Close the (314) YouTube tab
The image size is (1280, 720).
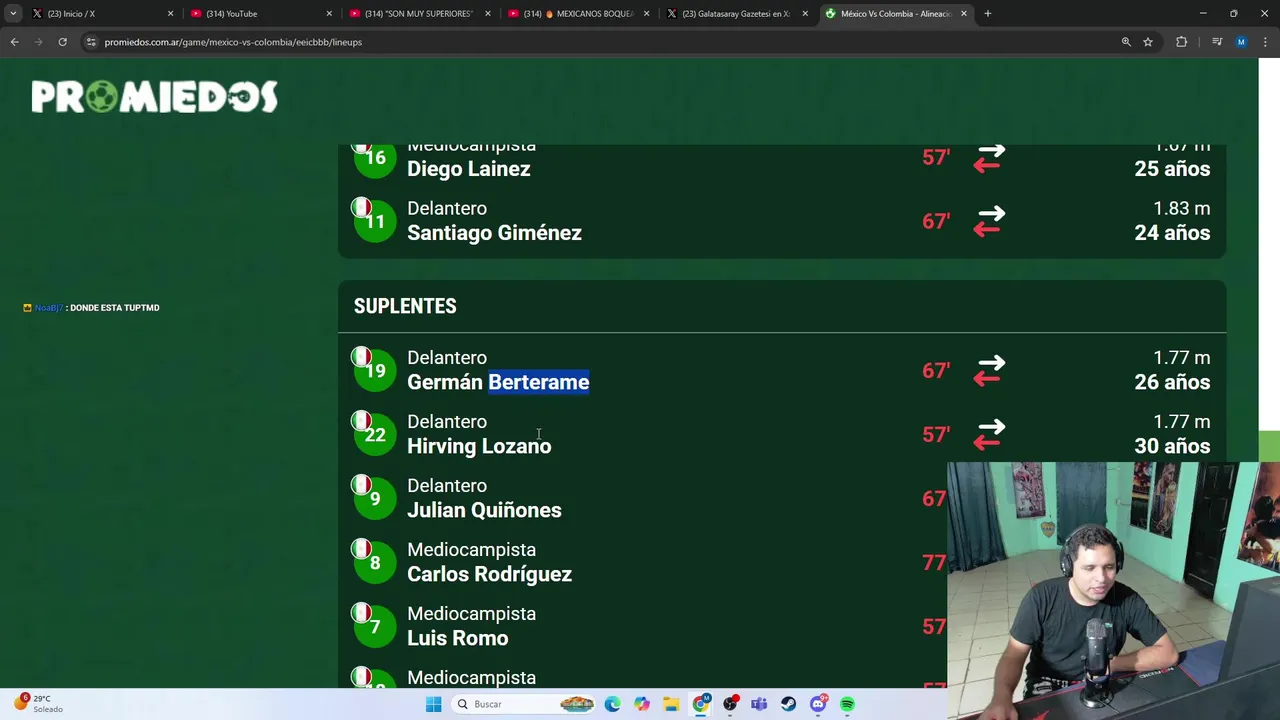(x=329, y=14)
